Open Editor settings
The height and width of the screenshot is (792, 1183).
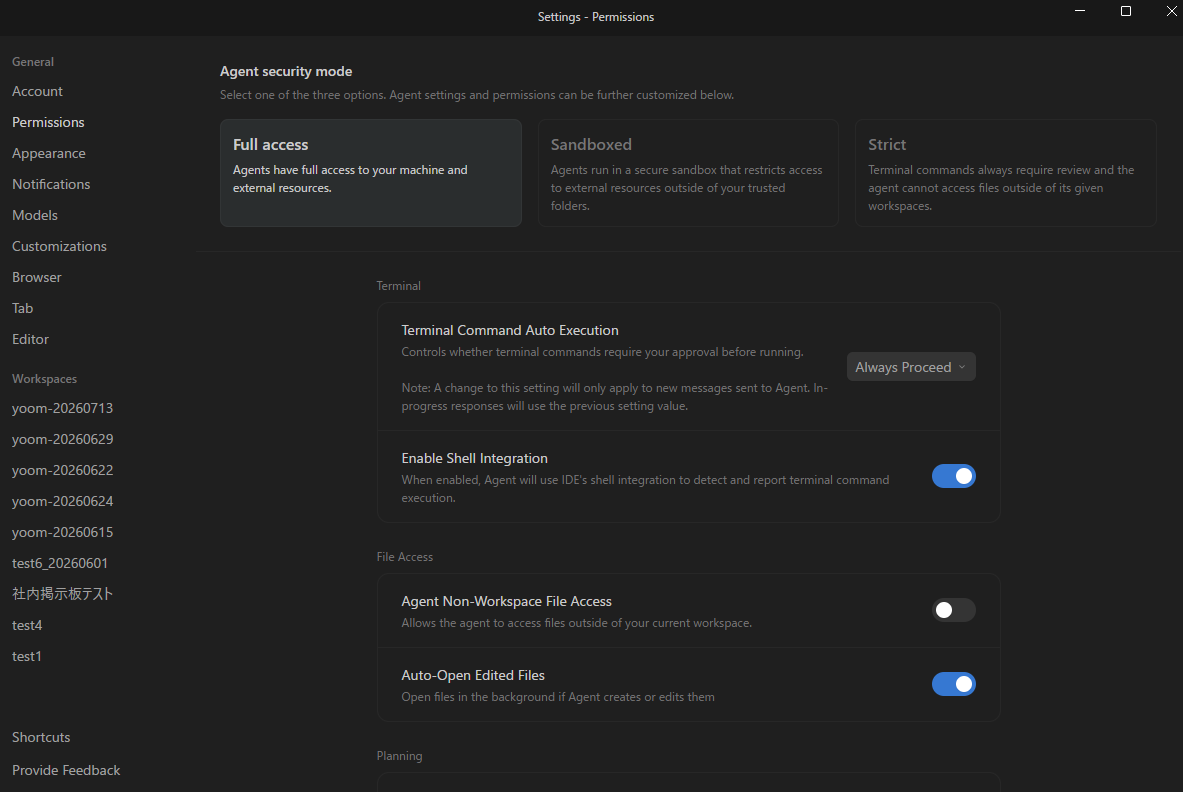(x=30, y=339)
